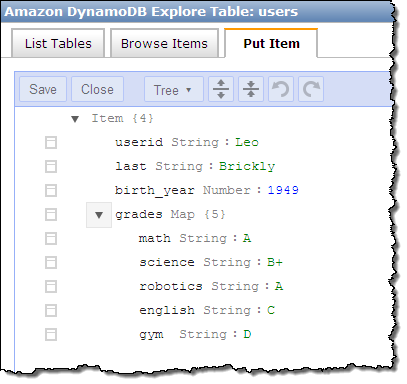This screenshot has height=384, width=407.
Task: Switch to the Browse Items tab
Action: pos(164,43)
